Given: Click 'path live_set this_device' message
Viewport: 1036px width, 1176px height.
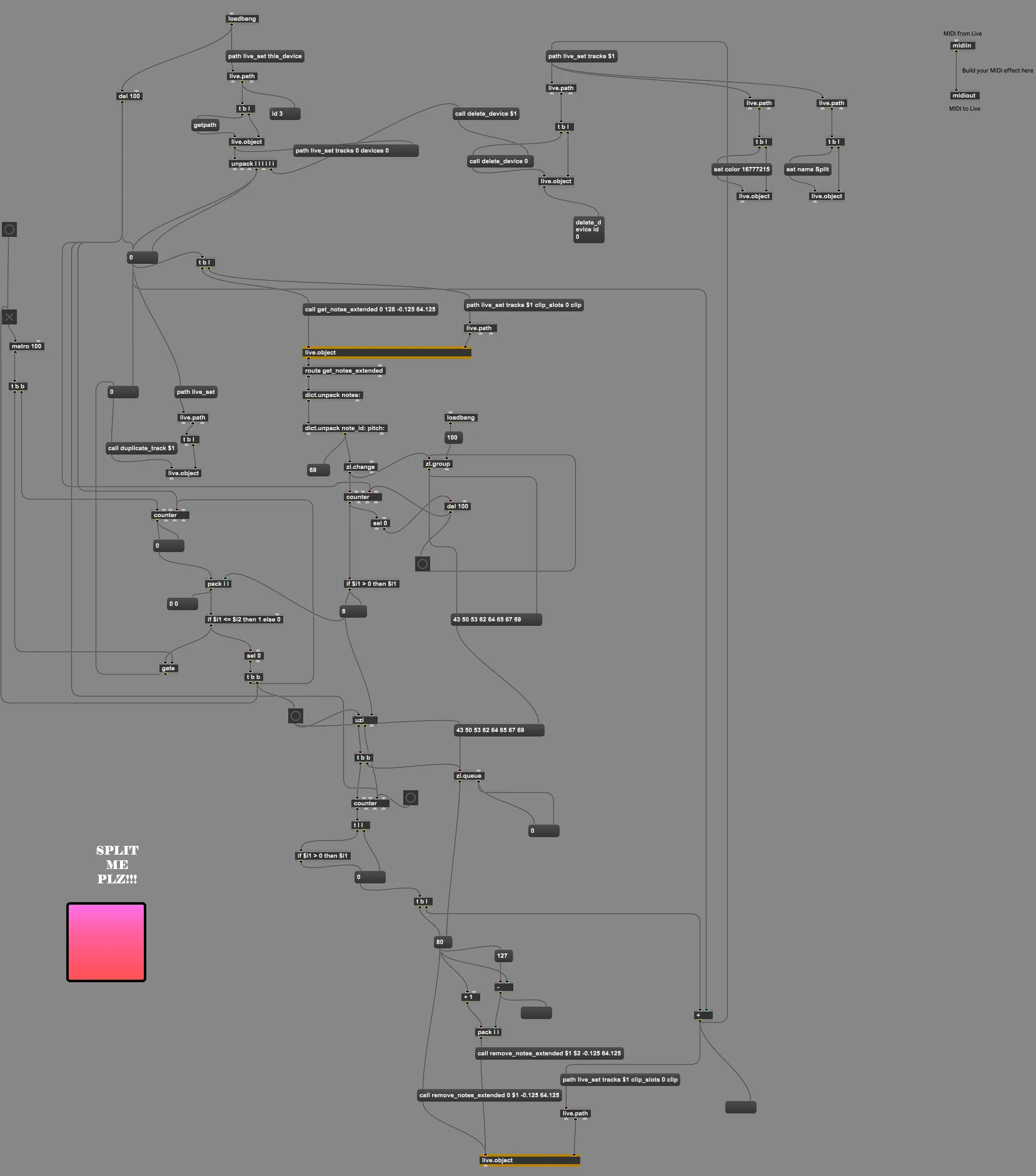Looking at the screenshot, I should click(265, 56).
